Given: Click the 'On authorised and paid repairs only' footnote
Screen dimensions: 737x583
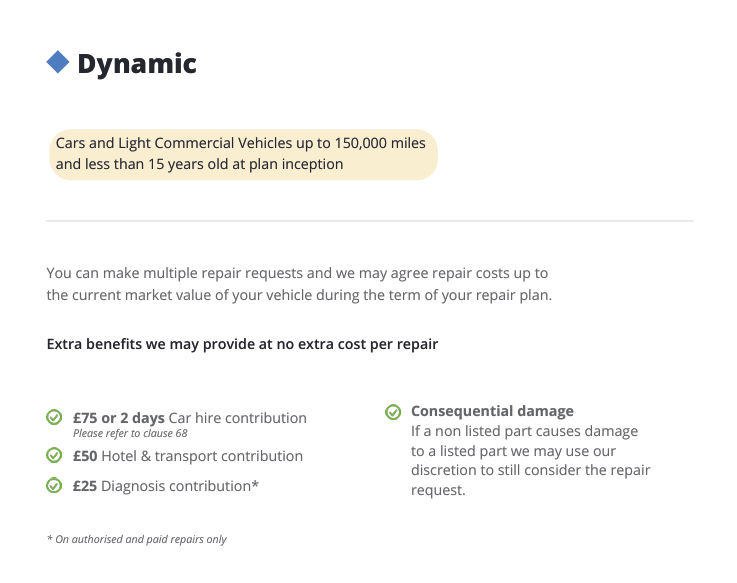Looking at the screenshot, I should pos(137,539).
